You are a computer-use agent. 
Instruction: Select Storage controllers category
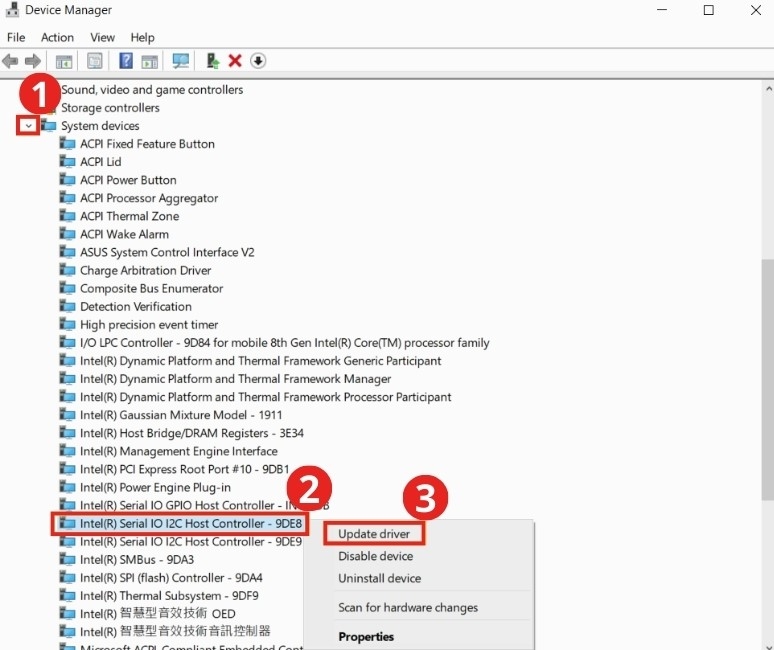click(x=110, y=108)
